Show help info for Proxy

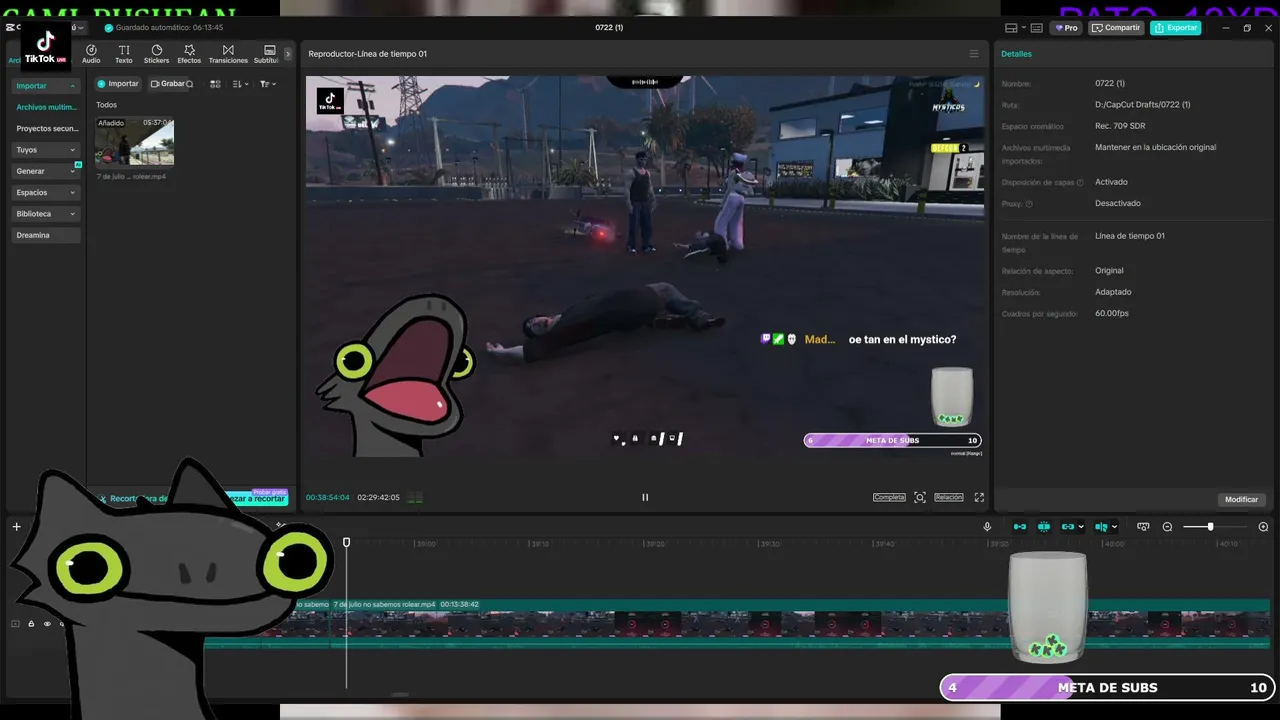point(1029,204)
